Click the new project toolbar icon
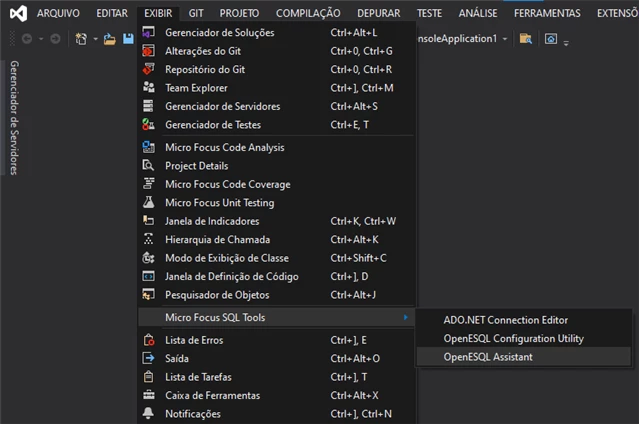 pos(81,39)
